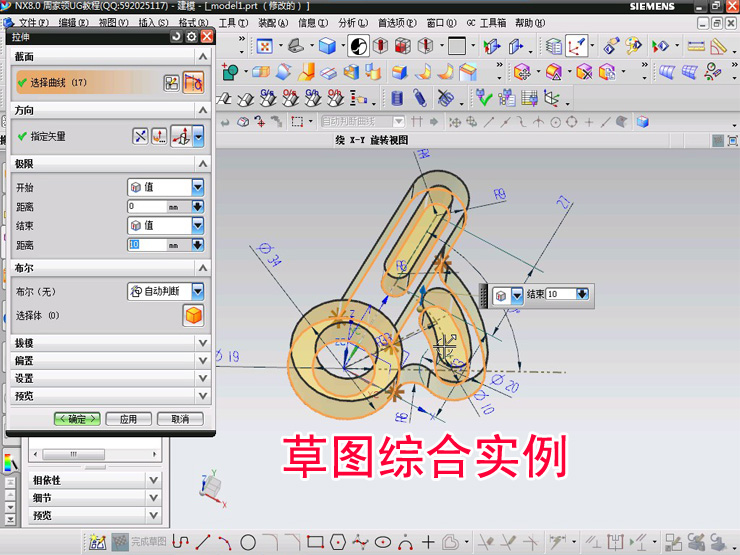Image resolution: width=740 pixels, height=555 pixels.
Task: Open the 帮助(H) menu
Action: tap(530, 22)
